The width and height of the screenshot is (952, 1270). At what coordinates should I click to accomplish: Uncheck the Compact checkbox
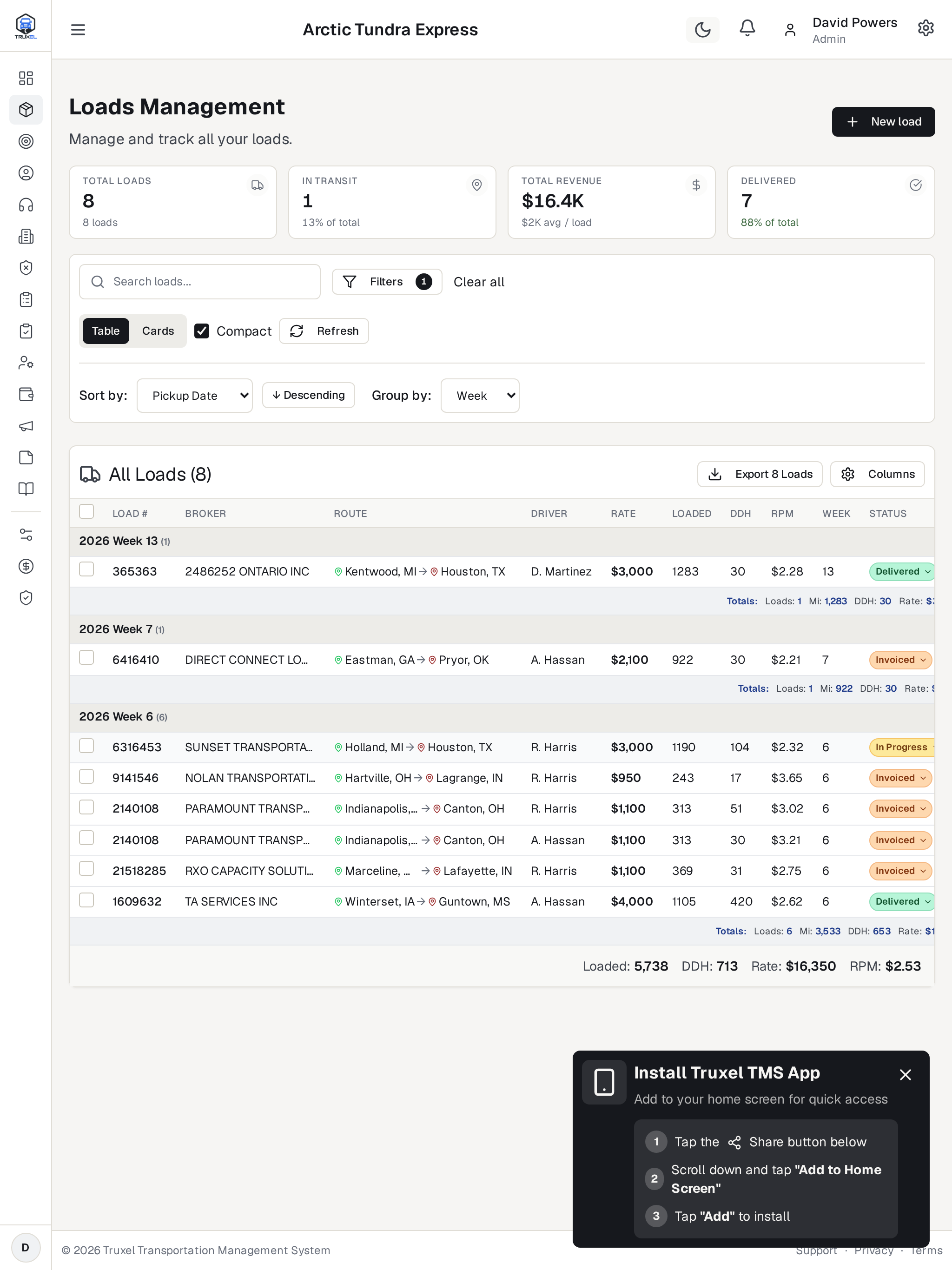coord(202,331)
